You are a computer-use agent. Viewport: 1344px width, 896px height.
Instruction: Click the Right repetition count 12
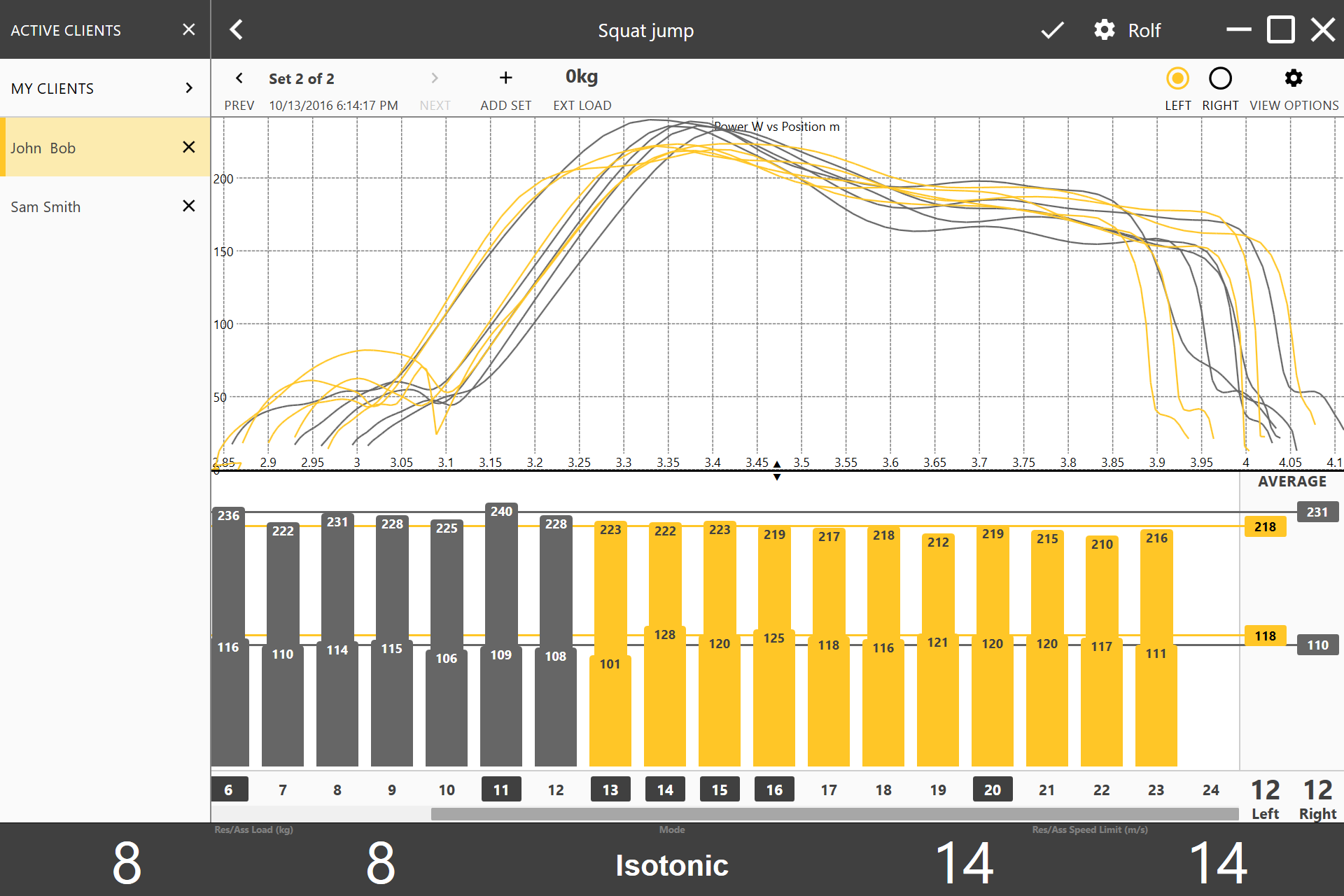tap(1317, 790)
